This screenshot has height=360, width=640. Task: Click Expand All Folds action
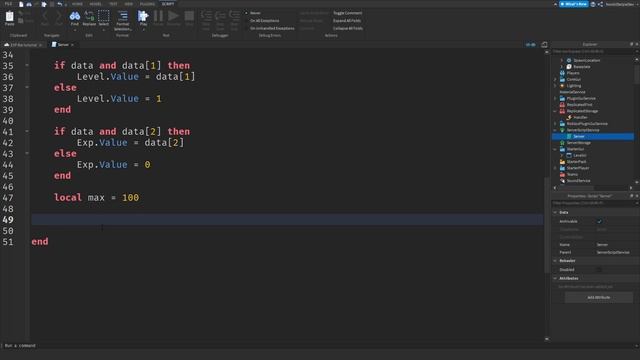(x=347, y=21)
